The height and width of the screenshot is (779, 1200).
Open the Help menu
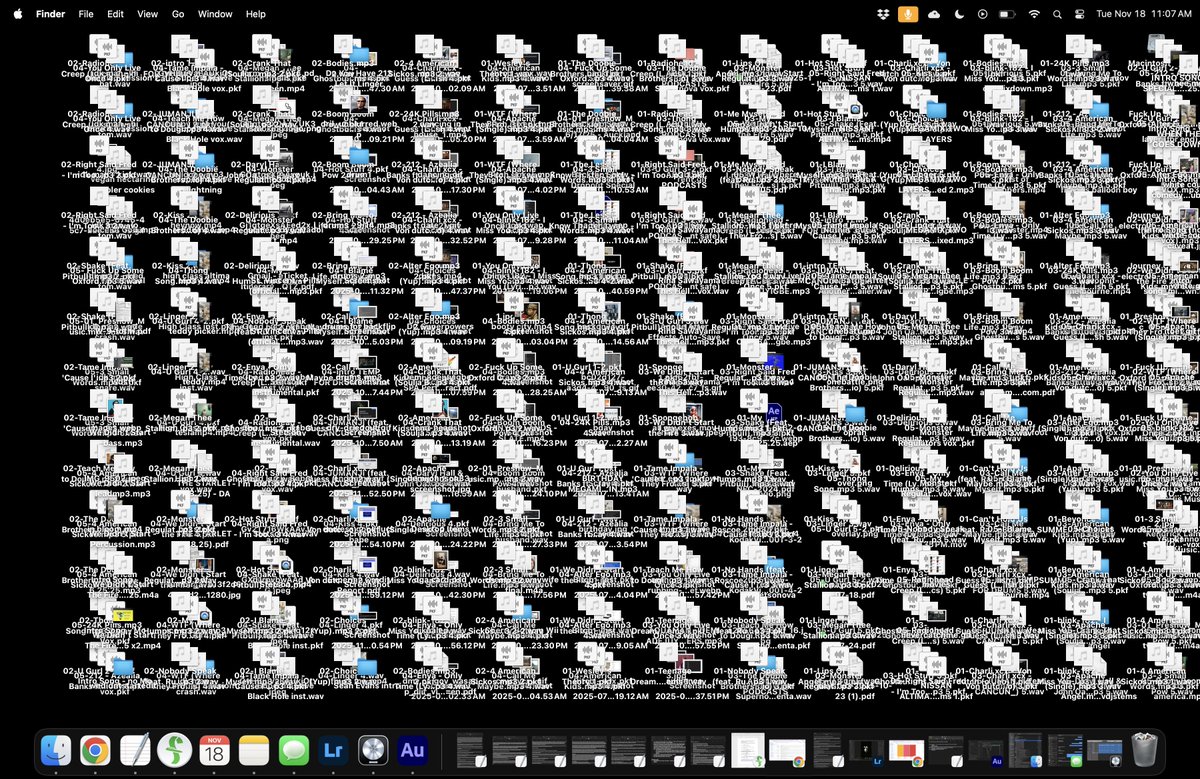(x=256, y=14)
